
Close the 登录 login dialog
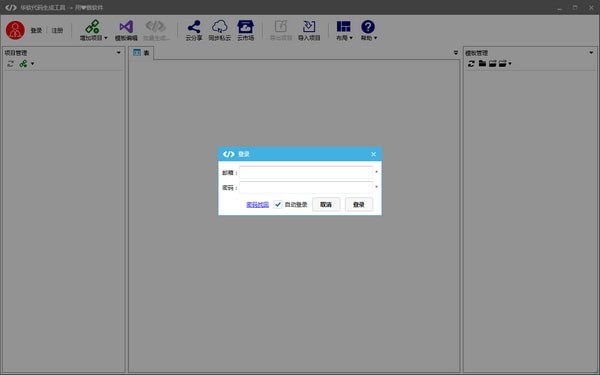(373, 154)
